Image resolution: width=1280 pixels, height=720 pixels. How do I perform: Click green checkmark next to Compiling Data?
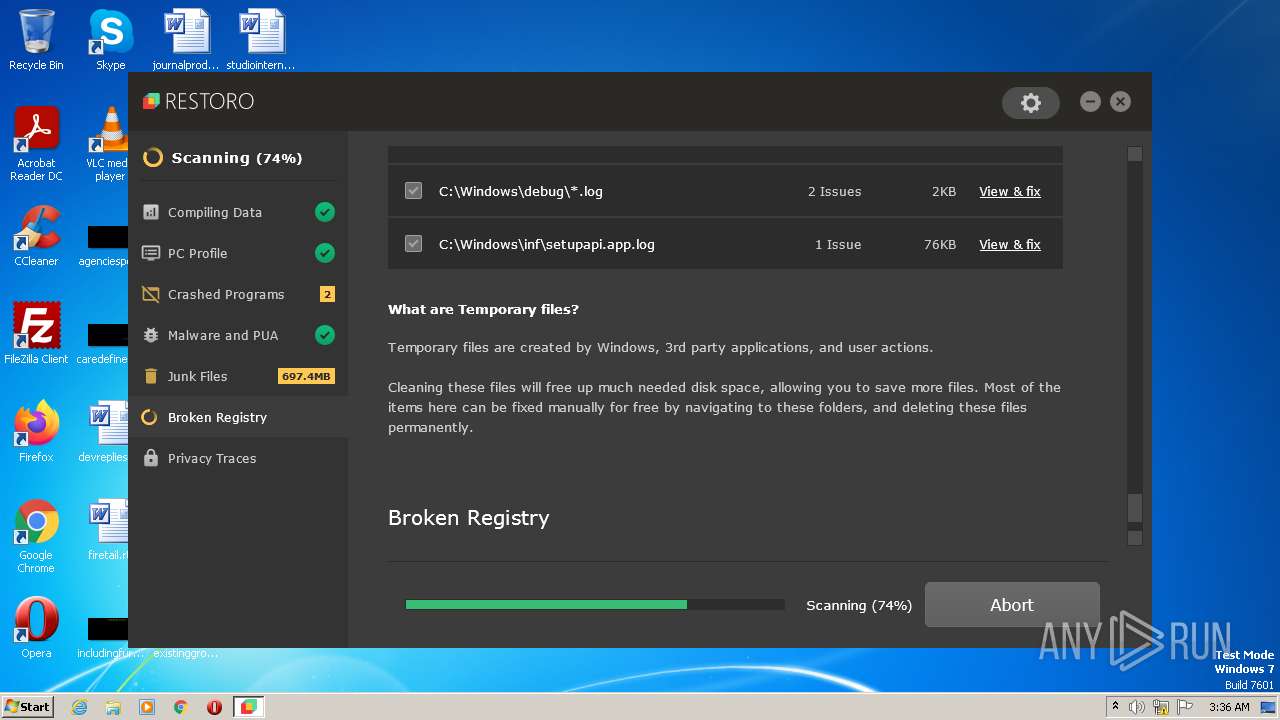click(x=325, y=212)
